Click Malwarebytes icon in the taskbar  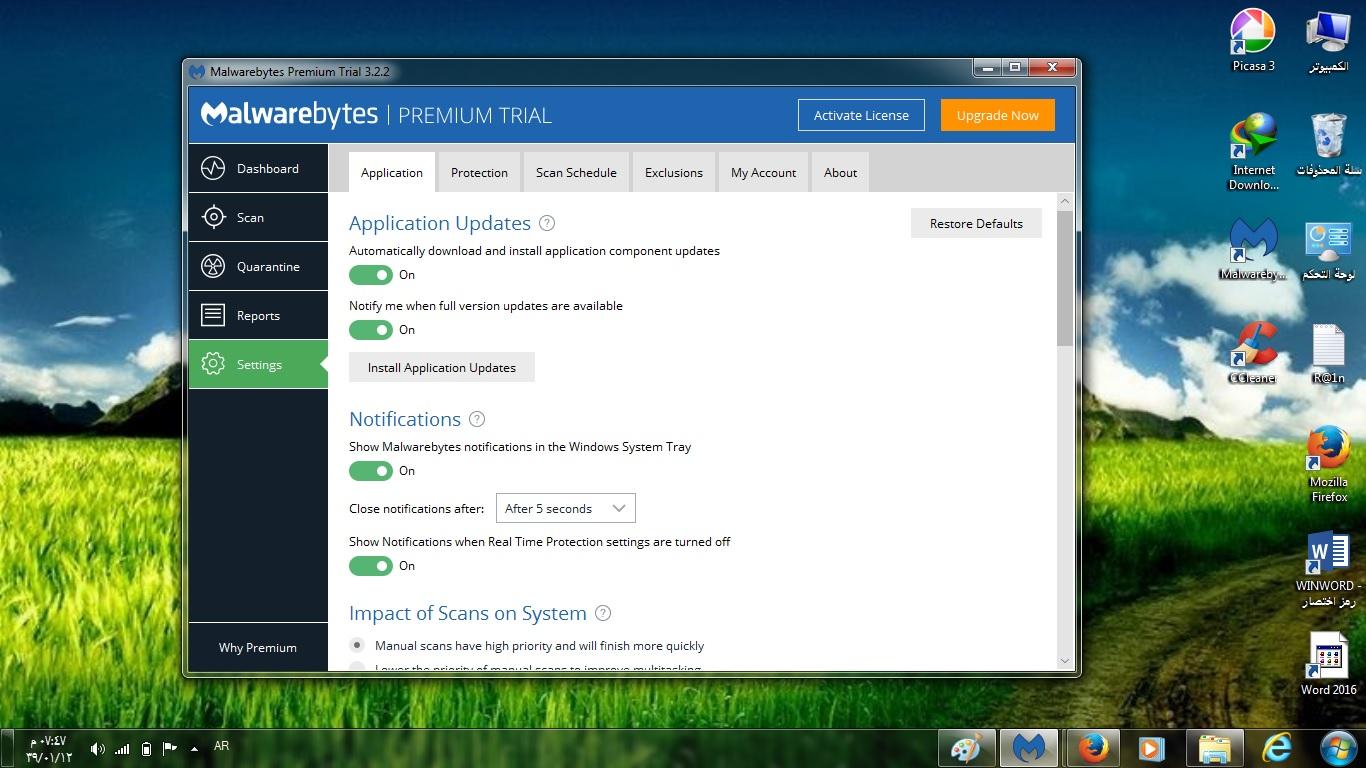point(1029,747)
